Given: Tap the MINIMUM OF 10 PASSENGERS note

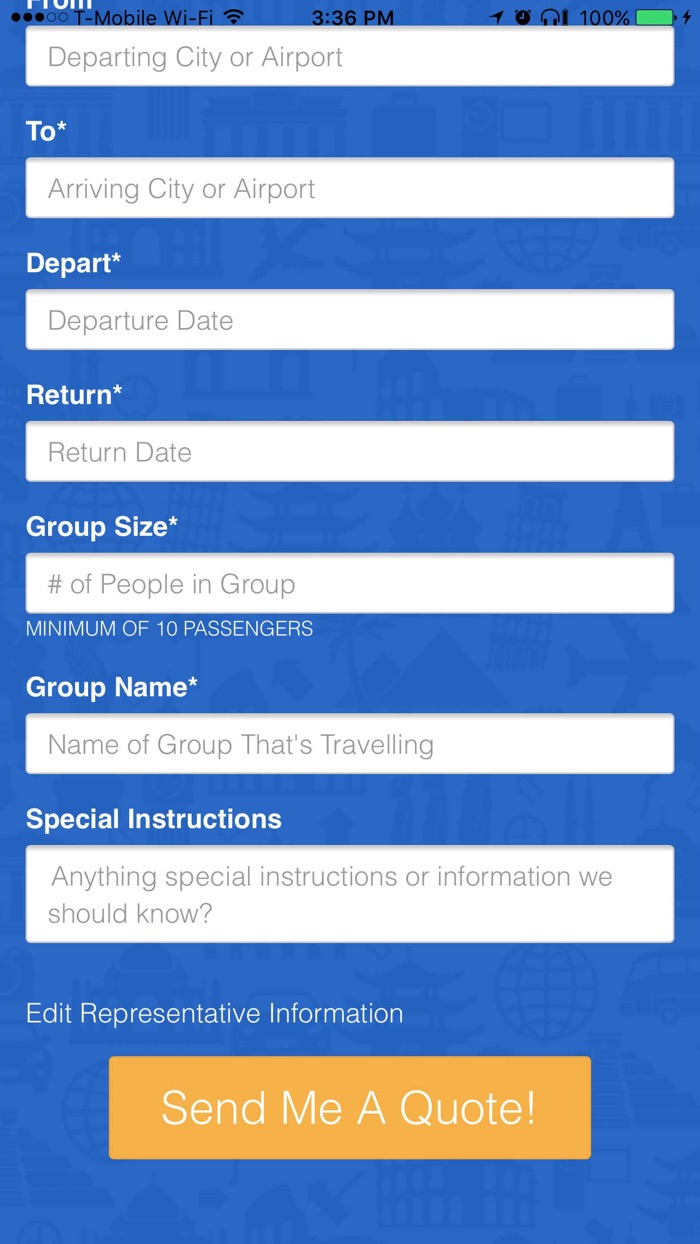Looking at the screenshot, I should tap(169, 628).
